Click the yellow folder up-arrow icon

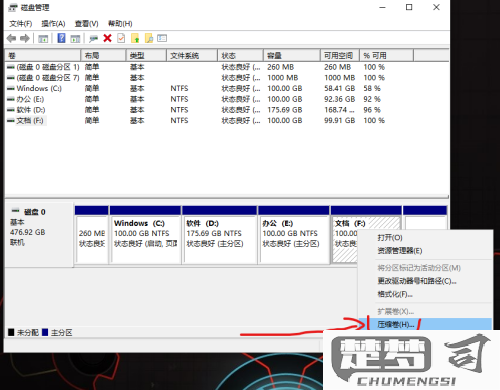coord(135,38)
